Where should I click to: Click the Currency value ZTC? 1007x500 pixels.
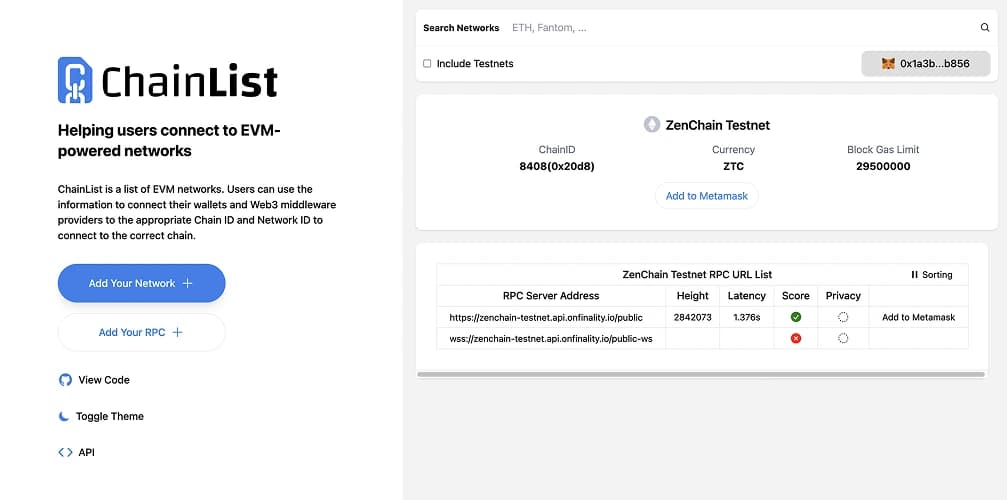733,166
